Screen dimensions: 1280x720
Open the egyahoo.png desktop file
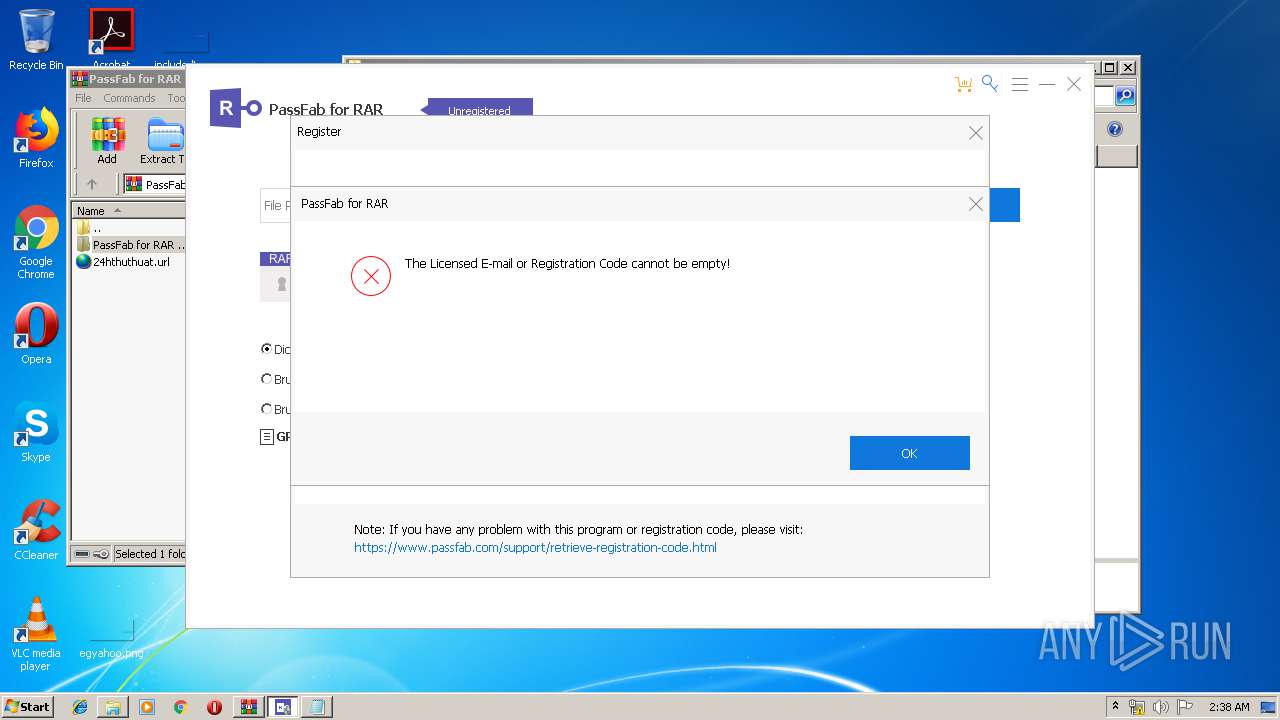coord(111,640)
